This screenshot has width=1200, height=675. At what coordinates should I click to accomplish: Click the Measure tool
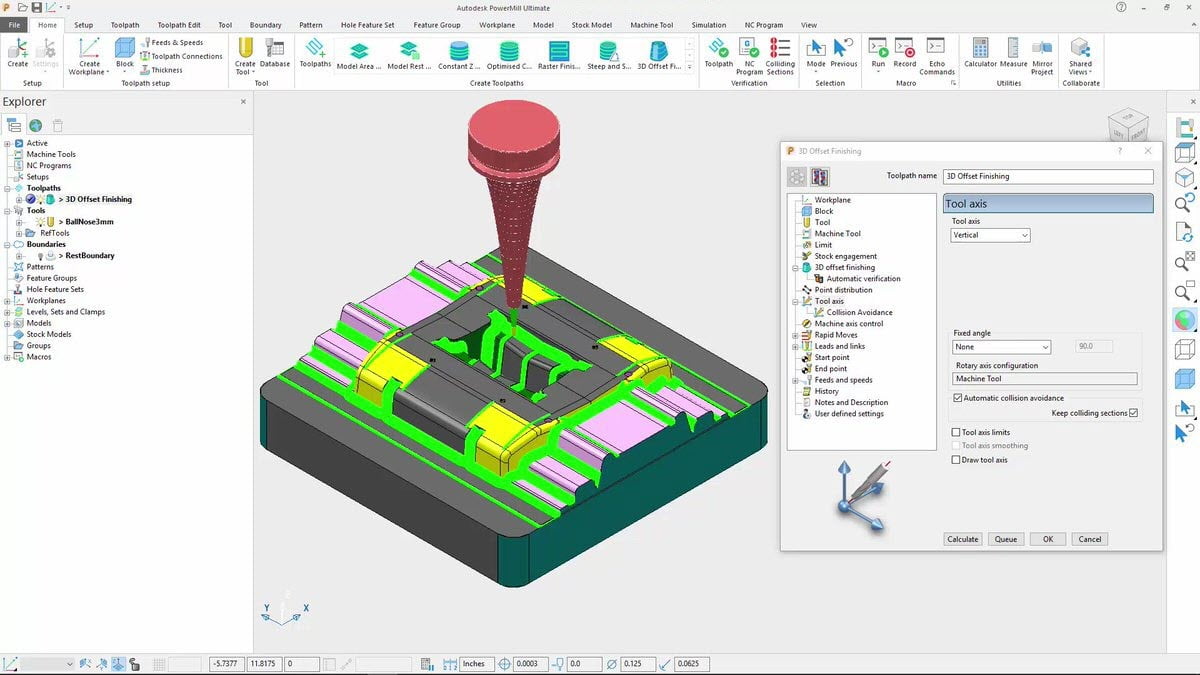[1013, 53]
